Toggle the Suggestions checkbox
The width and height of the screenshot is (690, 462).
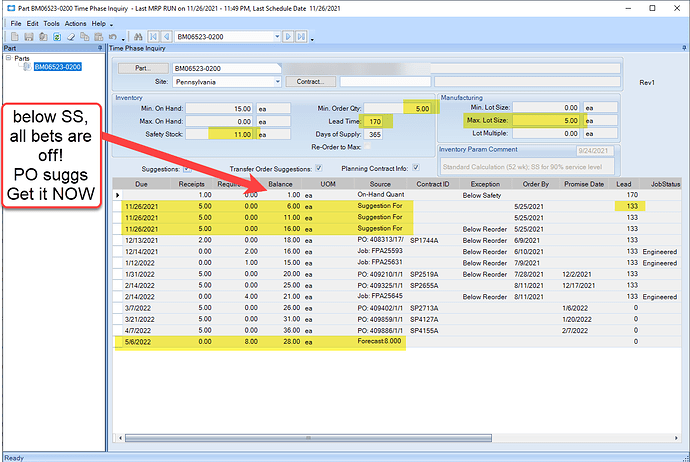(187, 169)
